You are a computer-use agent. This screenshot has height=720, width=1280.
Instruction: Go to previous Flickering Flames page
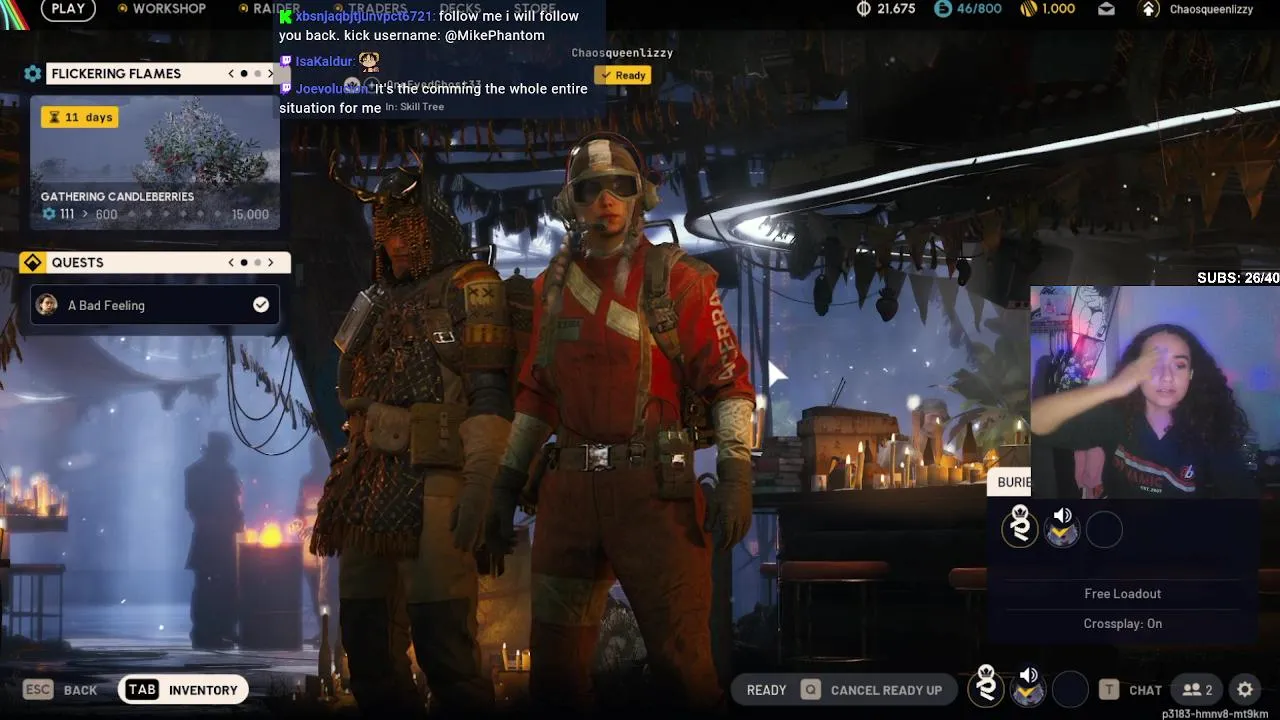point(231,74)
